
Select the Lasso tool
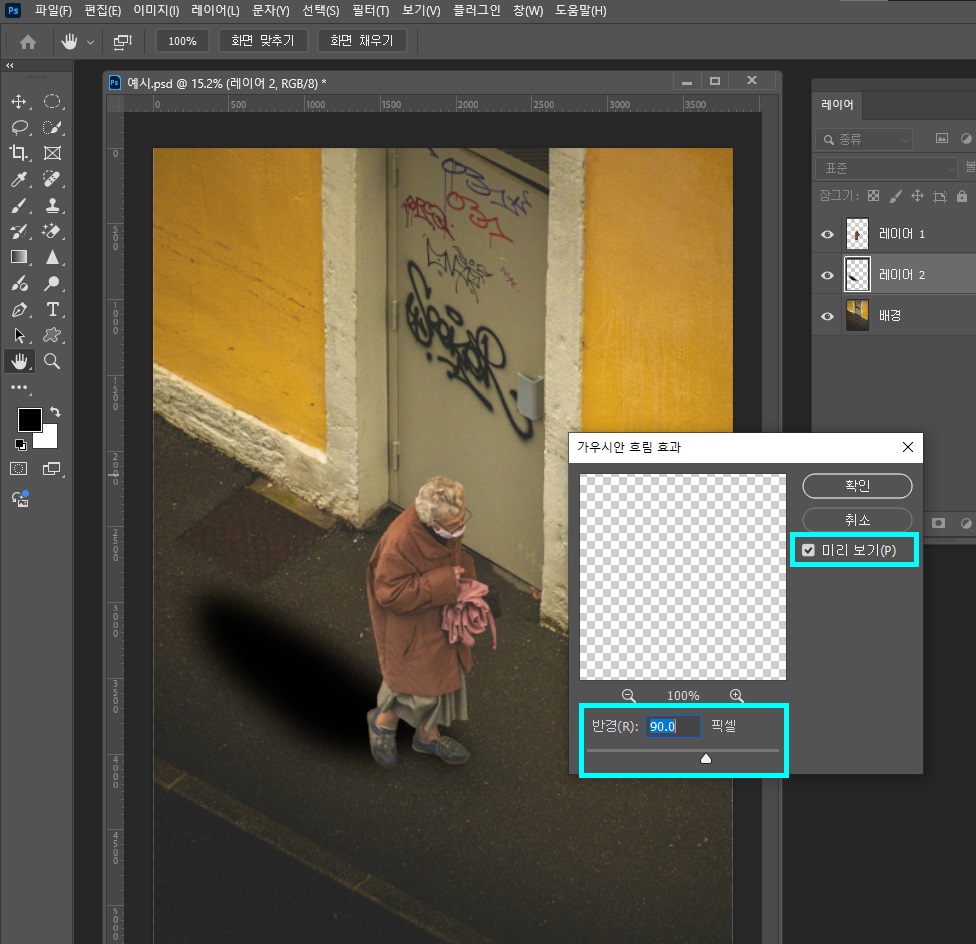coord(19,128)
